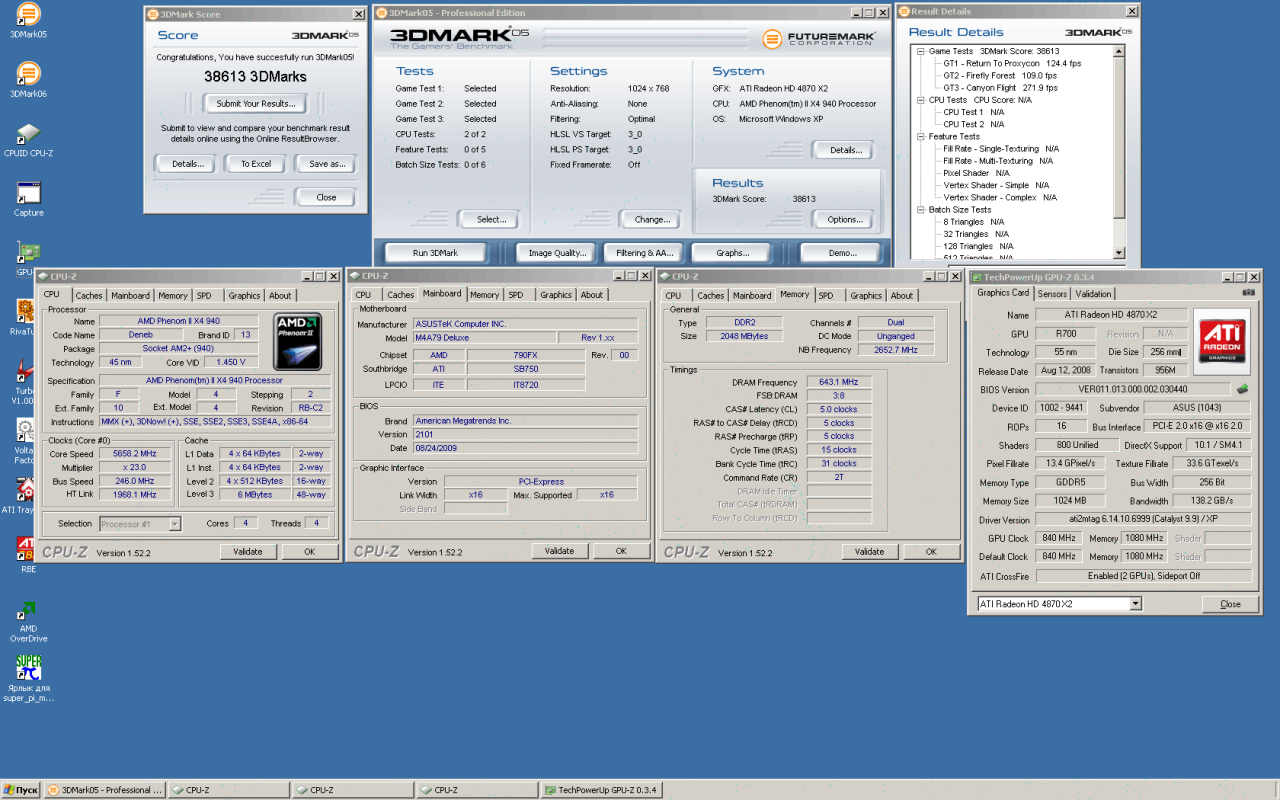Click the Run 3DMark button
Image resolution: width=1280 pixels, height=800 pixels.
point(435,253)
